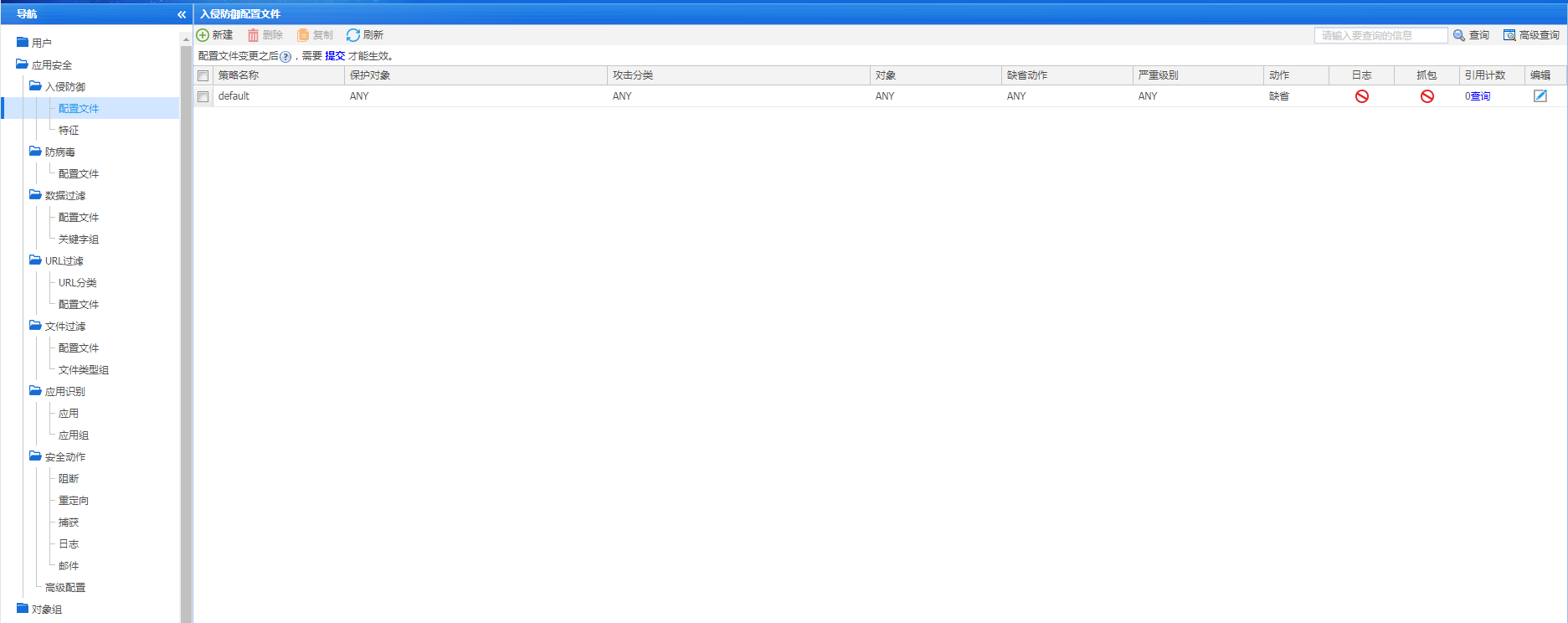The width and height of the screenshot is (1568, 623).
Task: Open 高级查询 advanced search
Action: (x=1531, y=35)
